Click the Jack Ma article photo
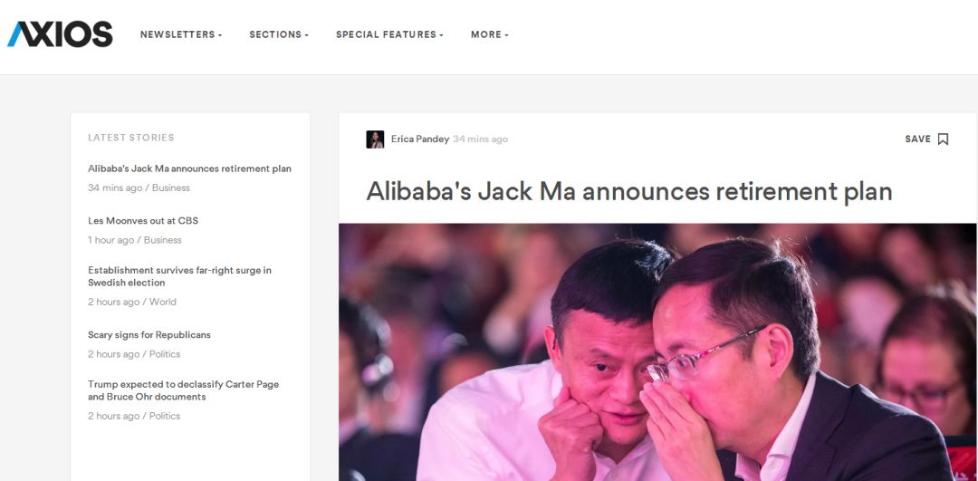Image resolution: width=978 pixels, height=481 pixels. 658,352
